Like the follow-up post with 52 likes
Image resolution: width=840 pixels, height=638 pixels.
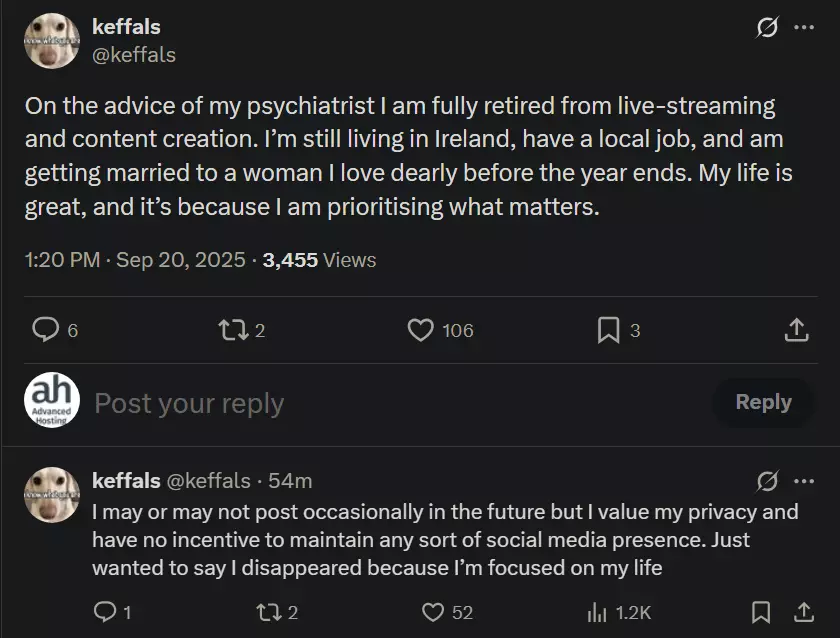tap(432, 612)
